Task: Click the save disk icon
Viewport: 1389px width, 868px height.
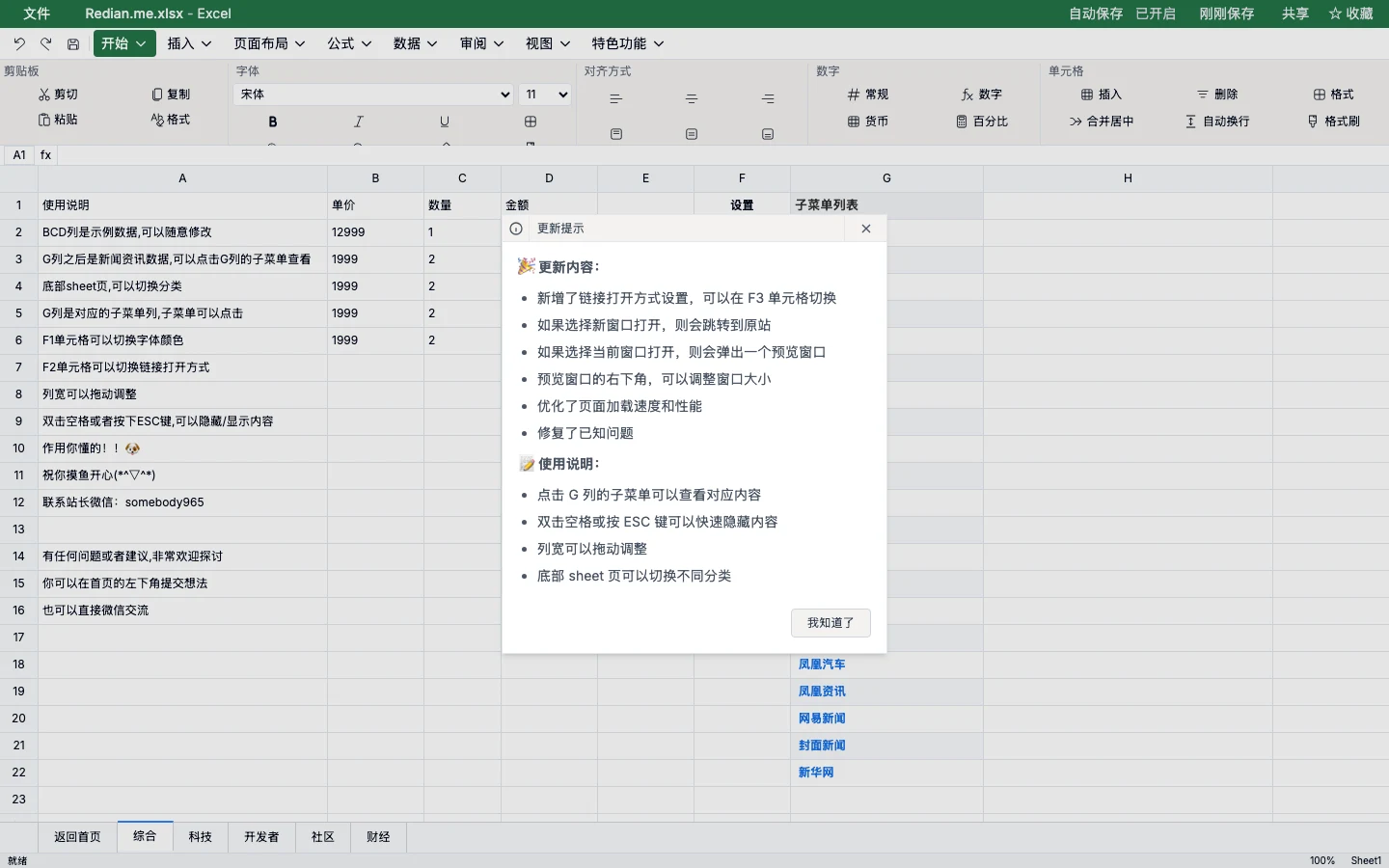Action: coord(73,43)
